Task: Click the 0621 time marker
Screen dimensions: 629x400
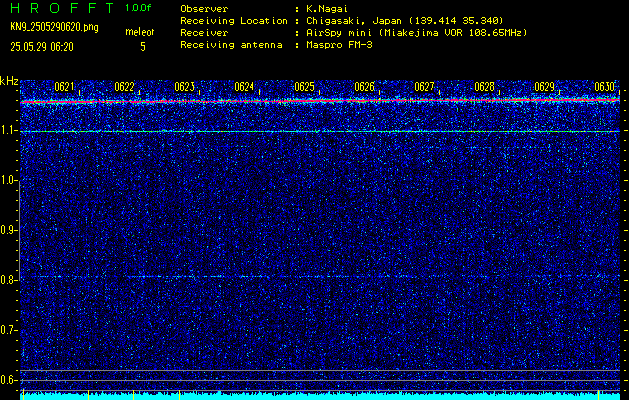Action: tap(64, 87)
